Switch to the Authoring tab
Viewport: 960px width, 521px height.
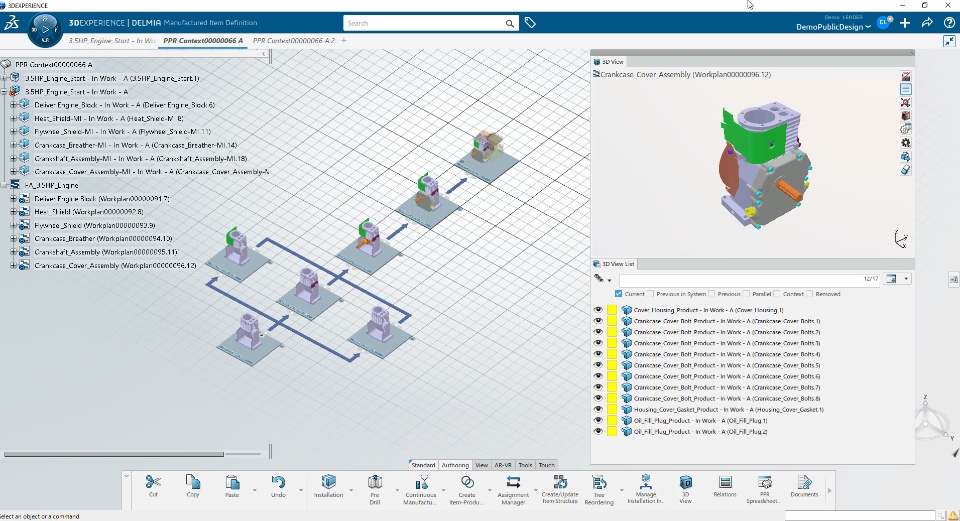455,465
